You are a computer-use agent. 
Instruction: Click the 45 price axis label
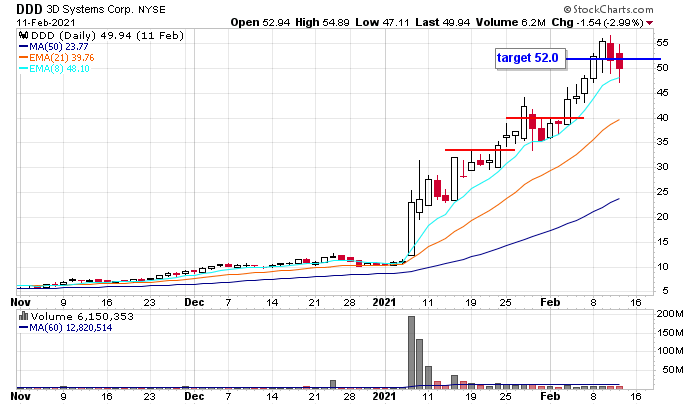662,93
